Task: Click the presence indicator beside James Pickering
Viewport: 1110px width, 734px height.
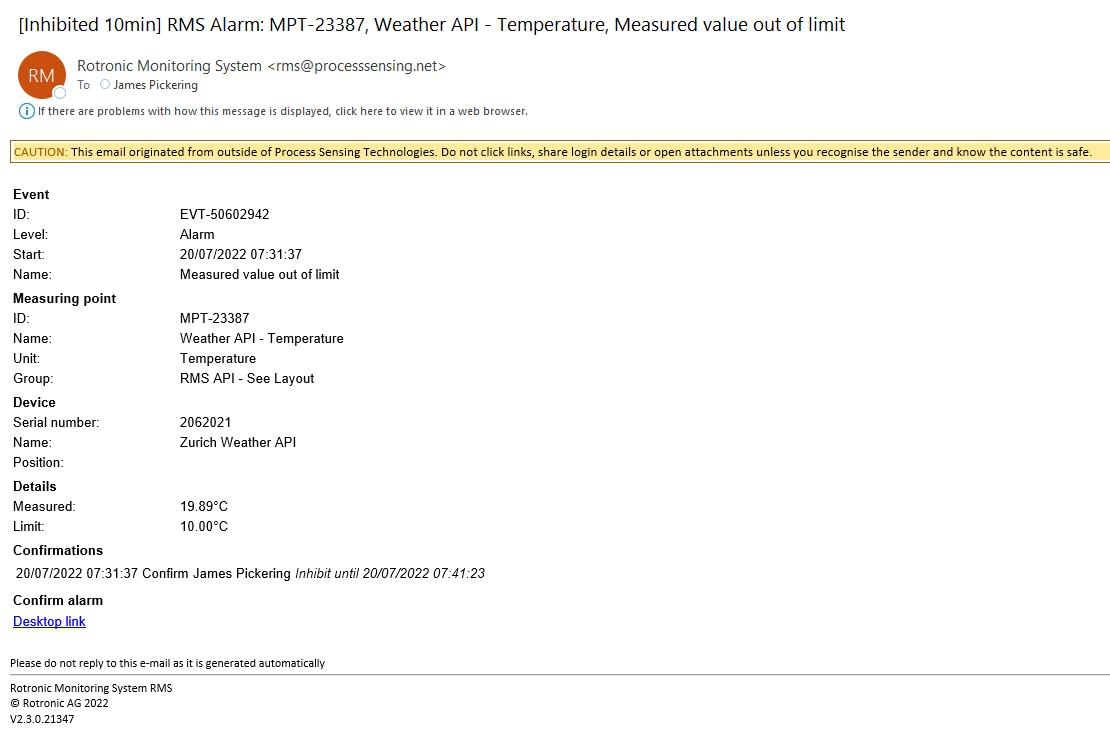Action: [106, 86]
